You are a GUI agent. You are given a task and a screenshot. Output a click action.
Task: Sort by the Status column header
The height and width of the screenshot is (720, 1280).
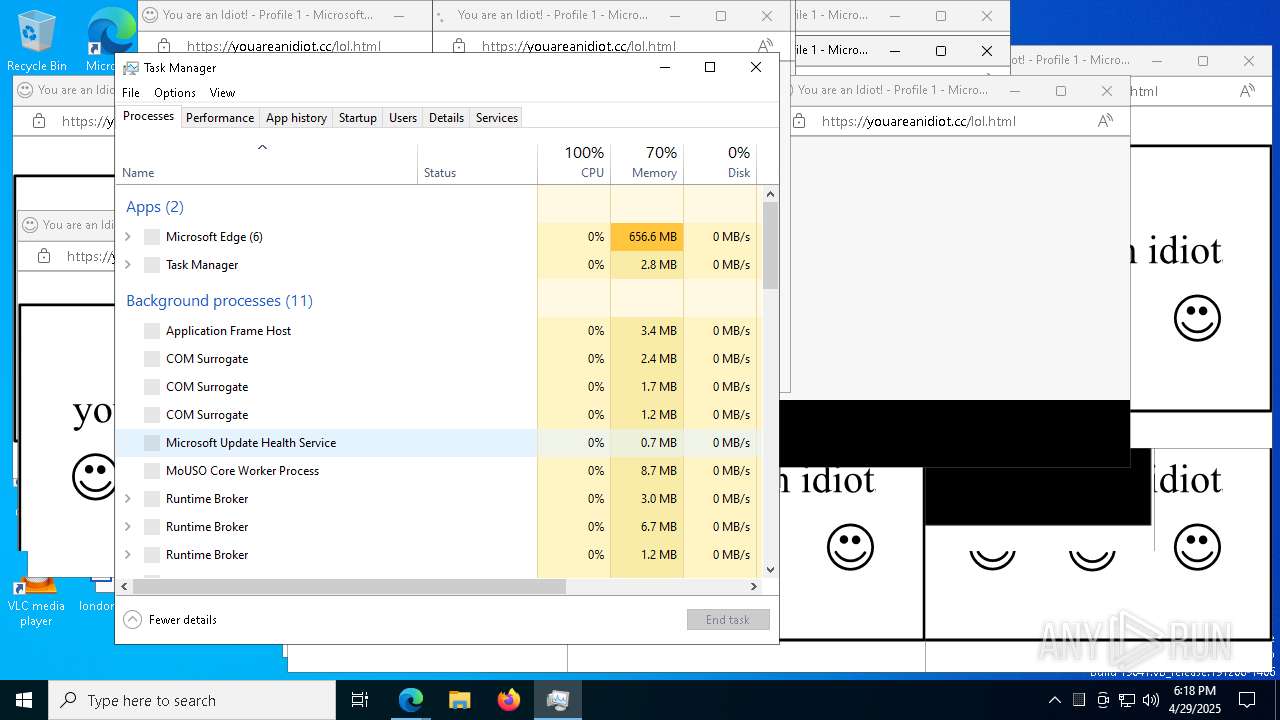(x=477, y=162)
